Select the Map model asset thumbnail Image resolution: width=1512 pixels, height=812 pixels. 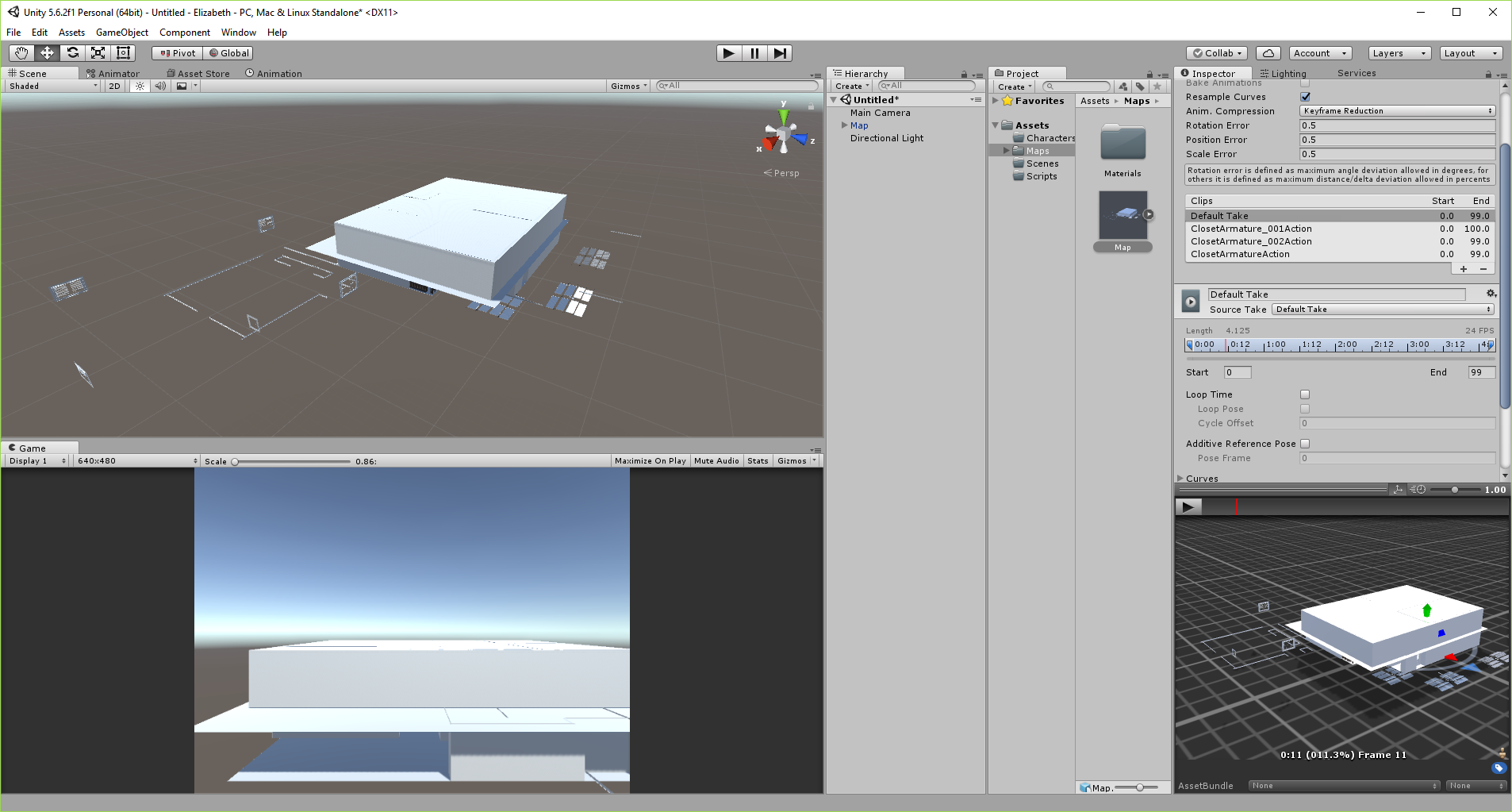(x=1122, y=214)
